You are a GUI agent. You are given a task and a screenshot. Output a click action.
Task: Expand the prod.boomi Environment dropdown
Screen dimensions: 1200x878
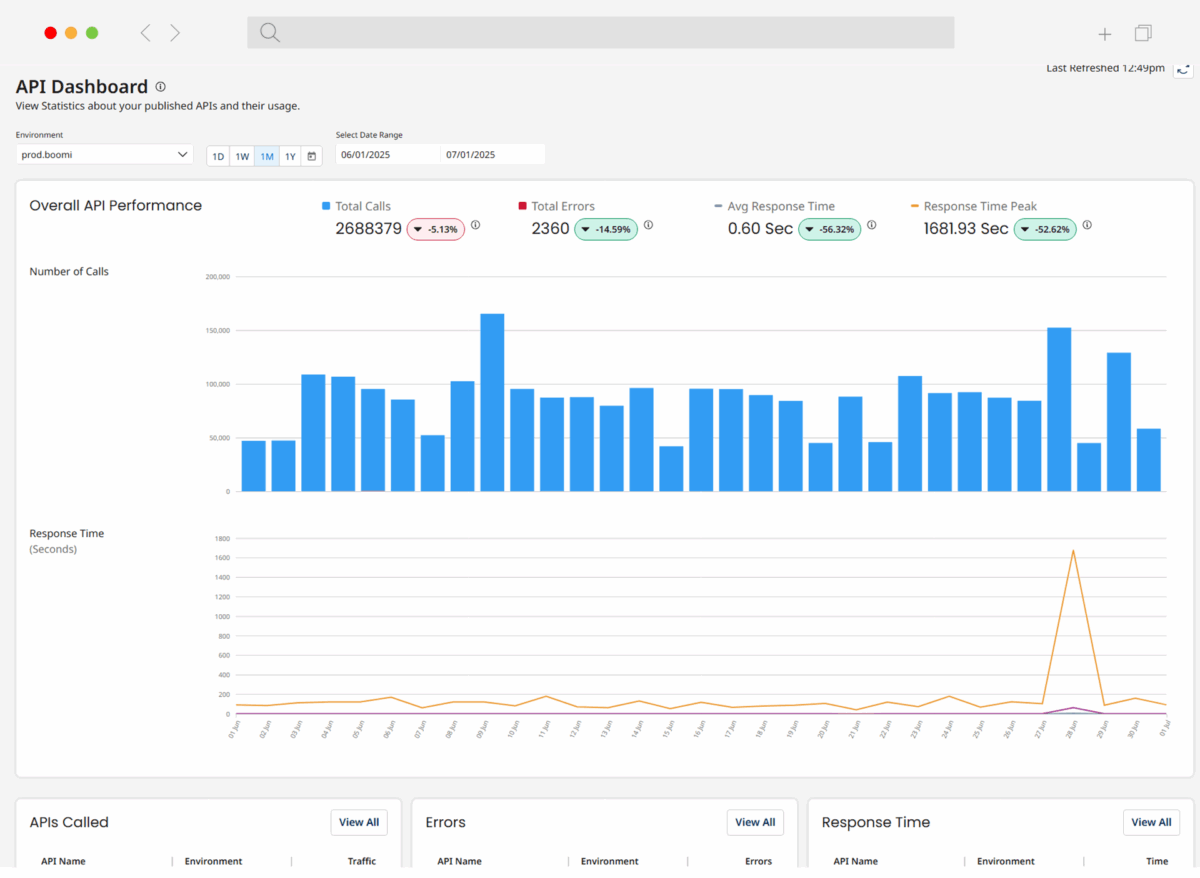[104, 155]
